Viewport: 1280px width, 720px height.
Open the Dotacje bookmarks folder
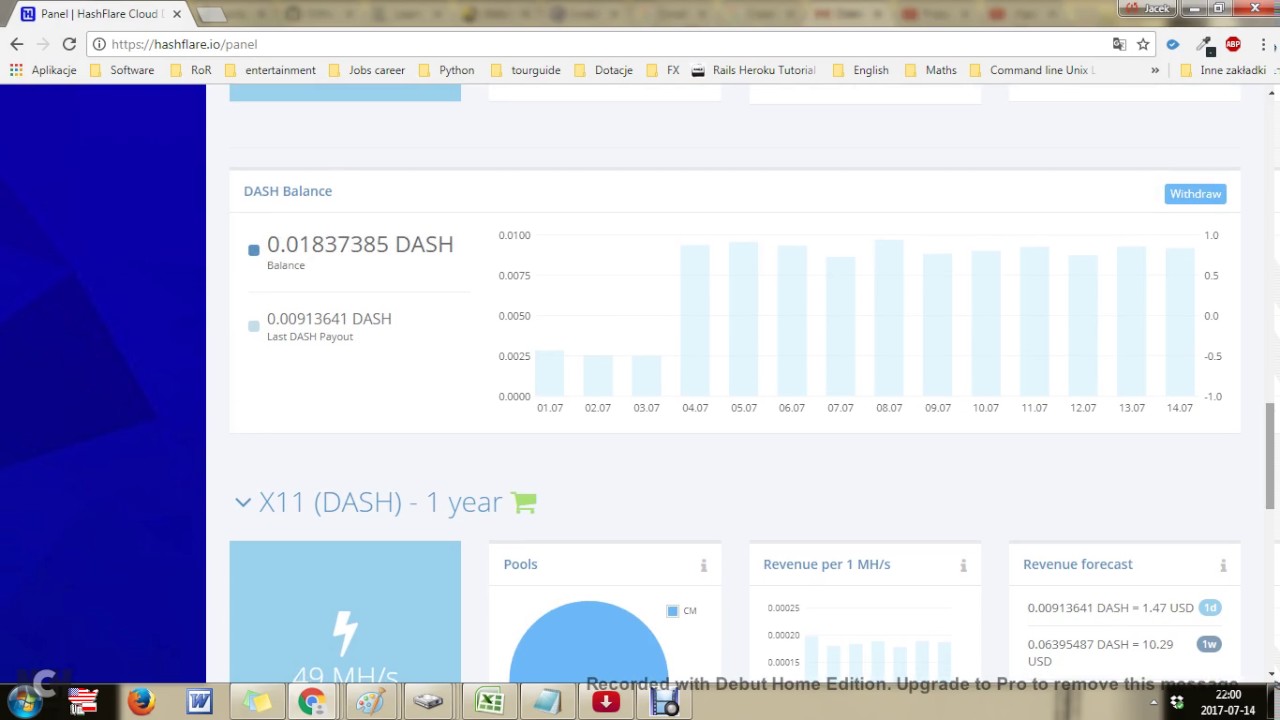point(603,70)
